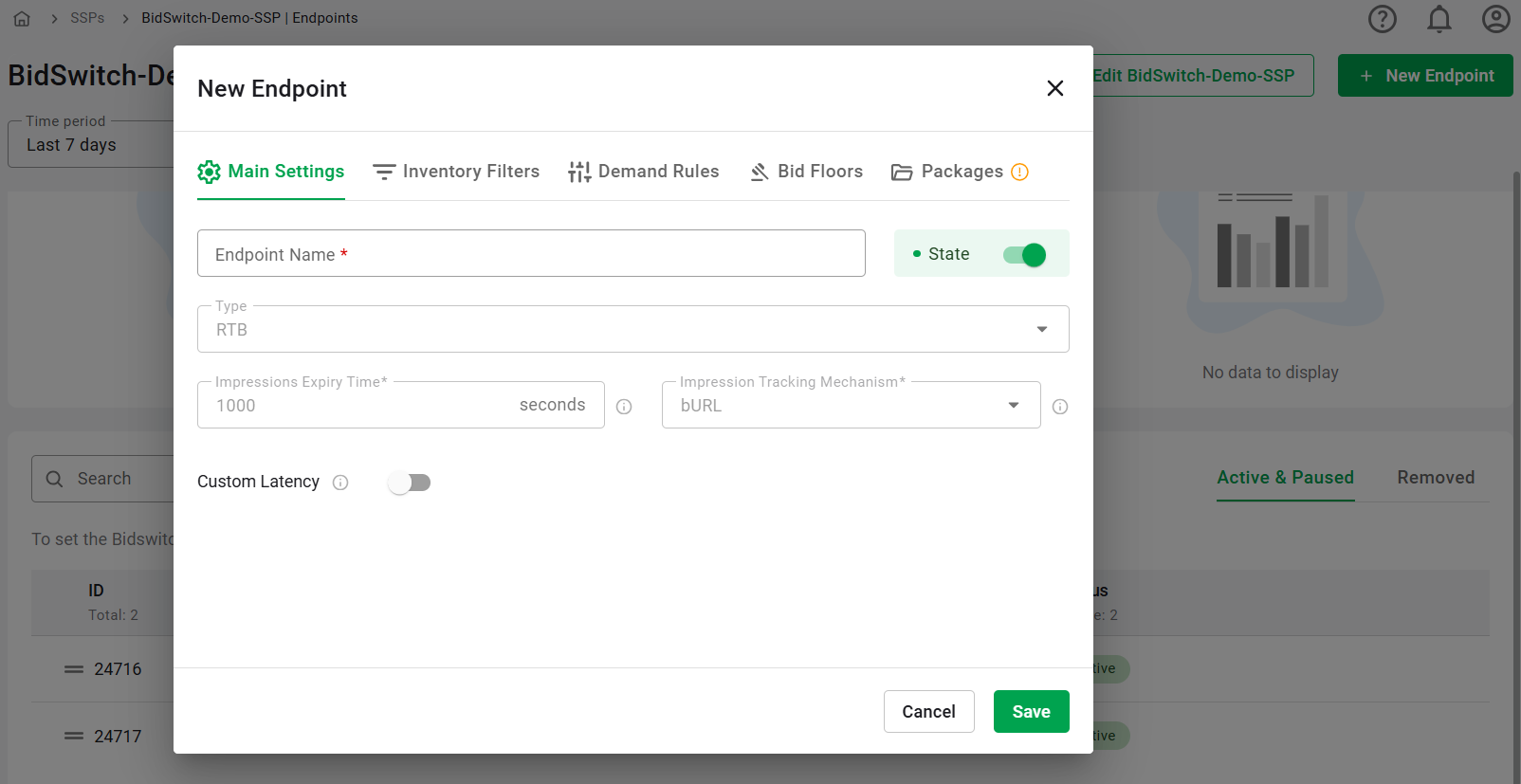Screen dimensions: 1521x784
Task: Click the Cancel button
Action: coord(928,712)
